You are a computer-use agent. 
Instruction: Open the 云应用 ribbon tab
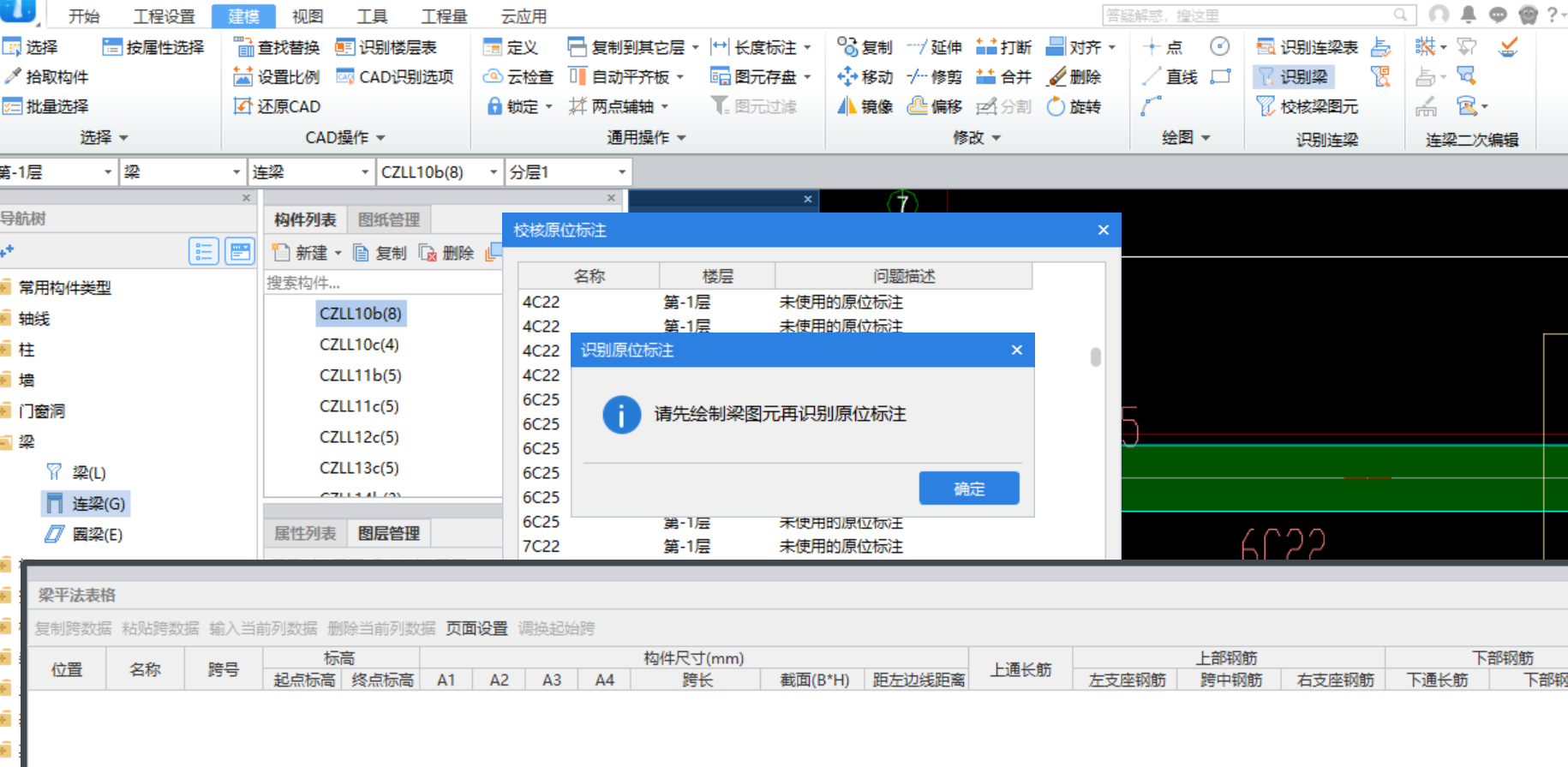[524, 16]
